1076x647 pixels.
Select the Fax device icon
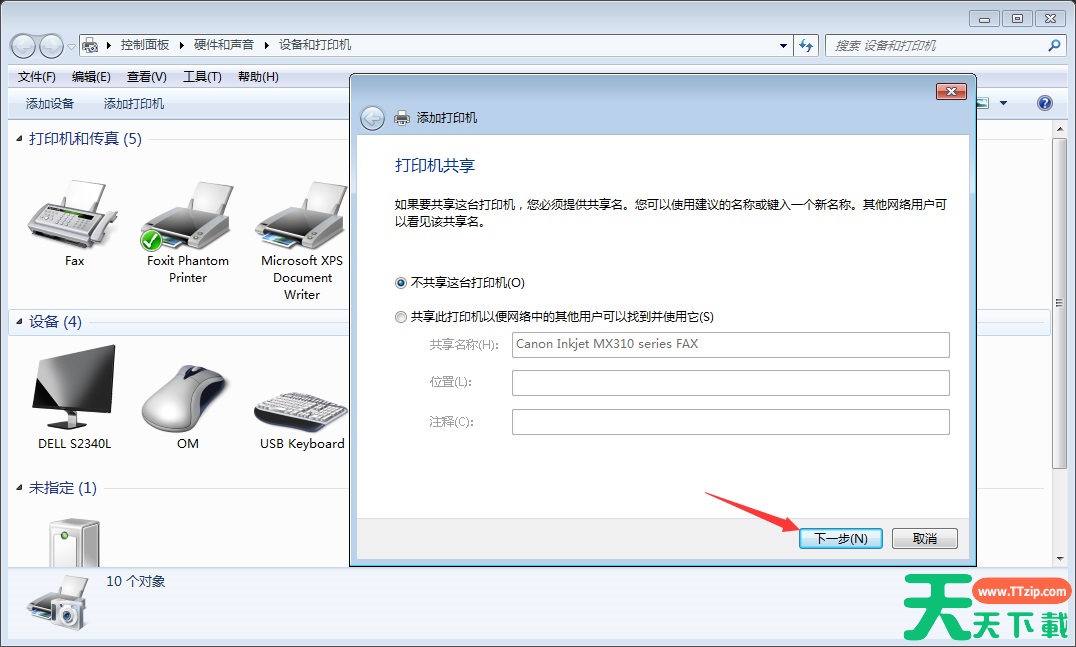[74, 216]
